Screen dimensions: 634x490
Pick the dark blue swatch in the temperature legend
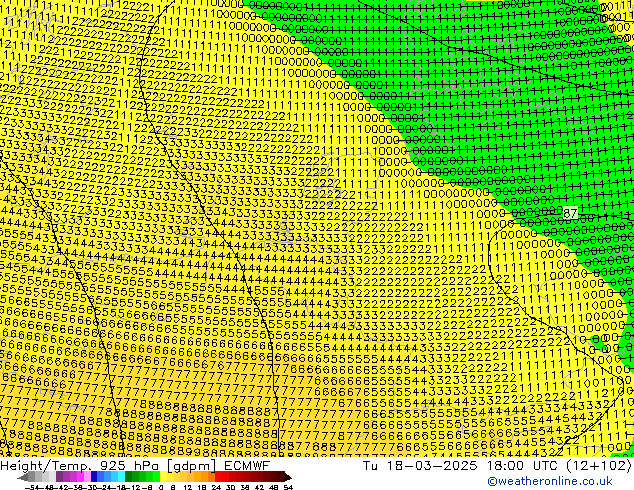click(x=94, y=477)
